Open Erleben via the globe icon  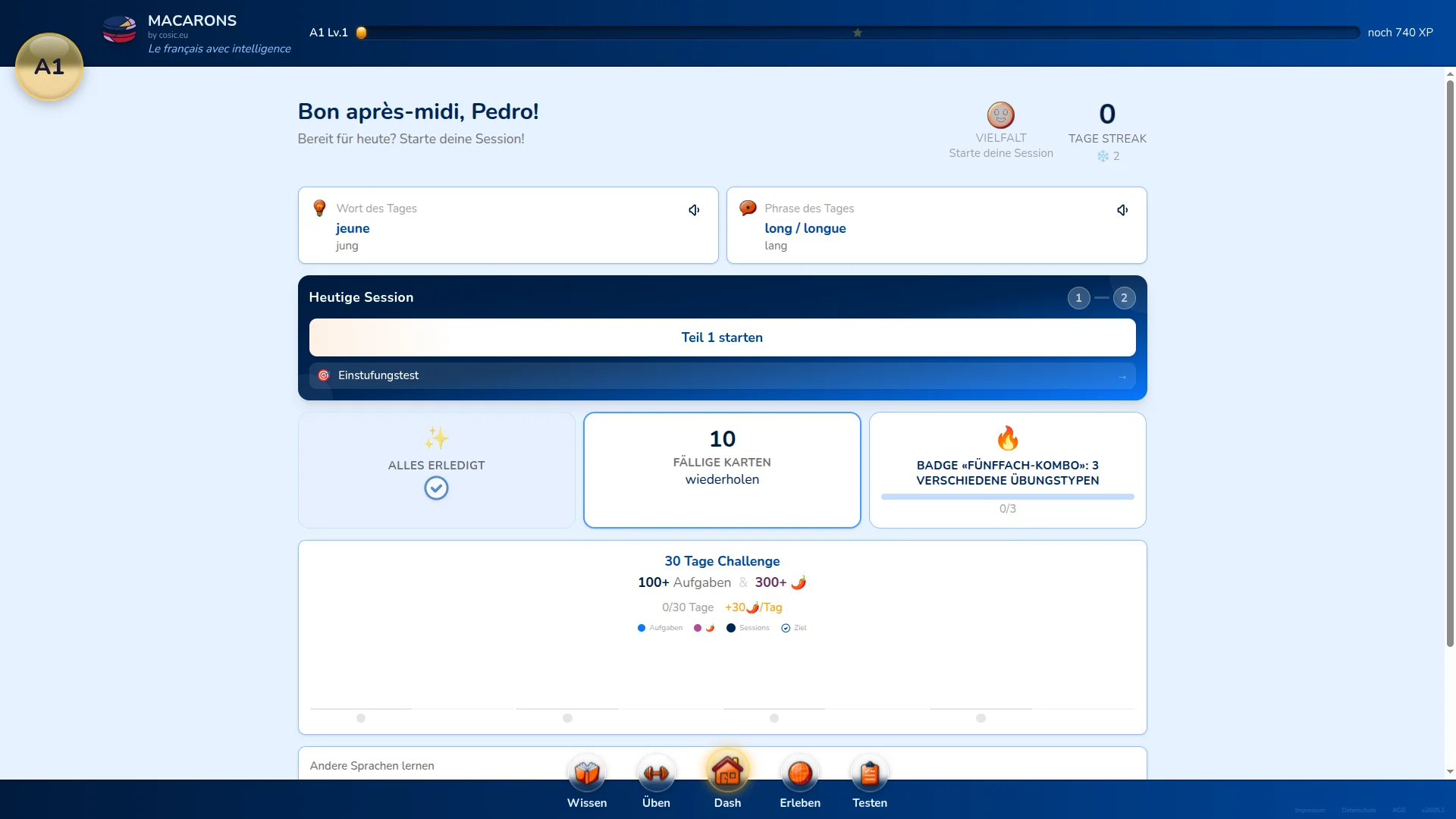(800, 773)
